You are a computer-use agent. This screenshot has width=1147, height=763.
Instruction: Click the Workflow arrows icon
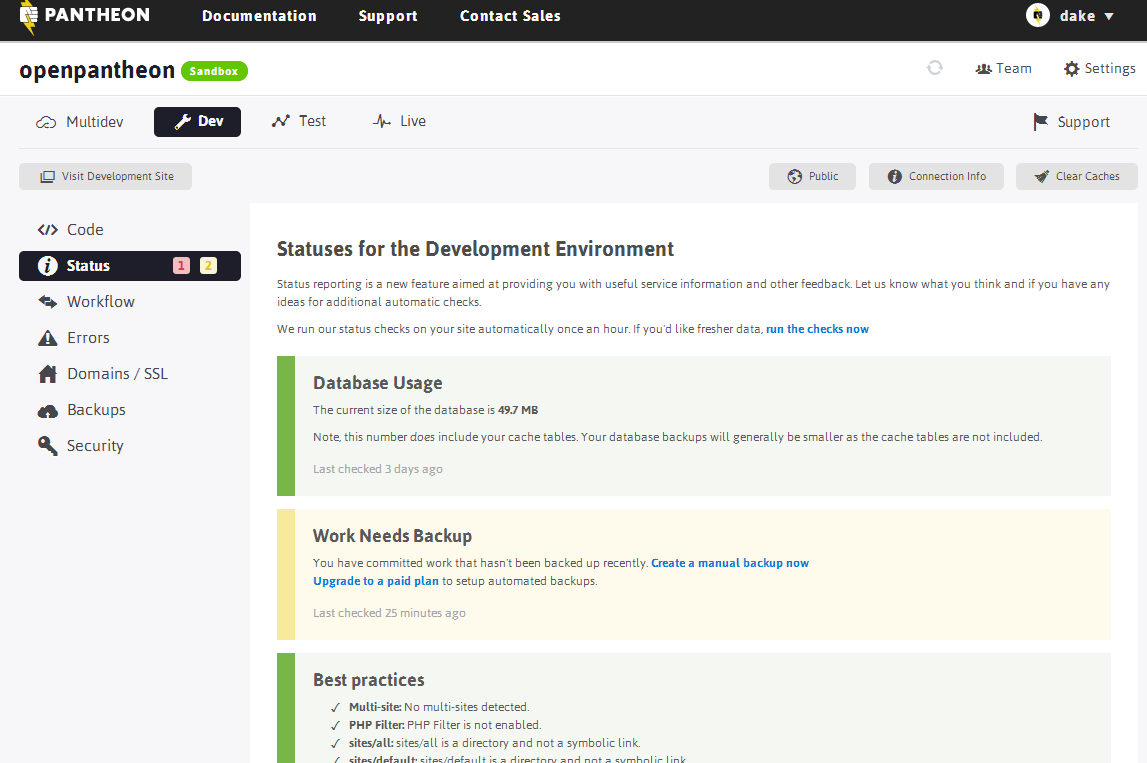(x=48, y=301)
